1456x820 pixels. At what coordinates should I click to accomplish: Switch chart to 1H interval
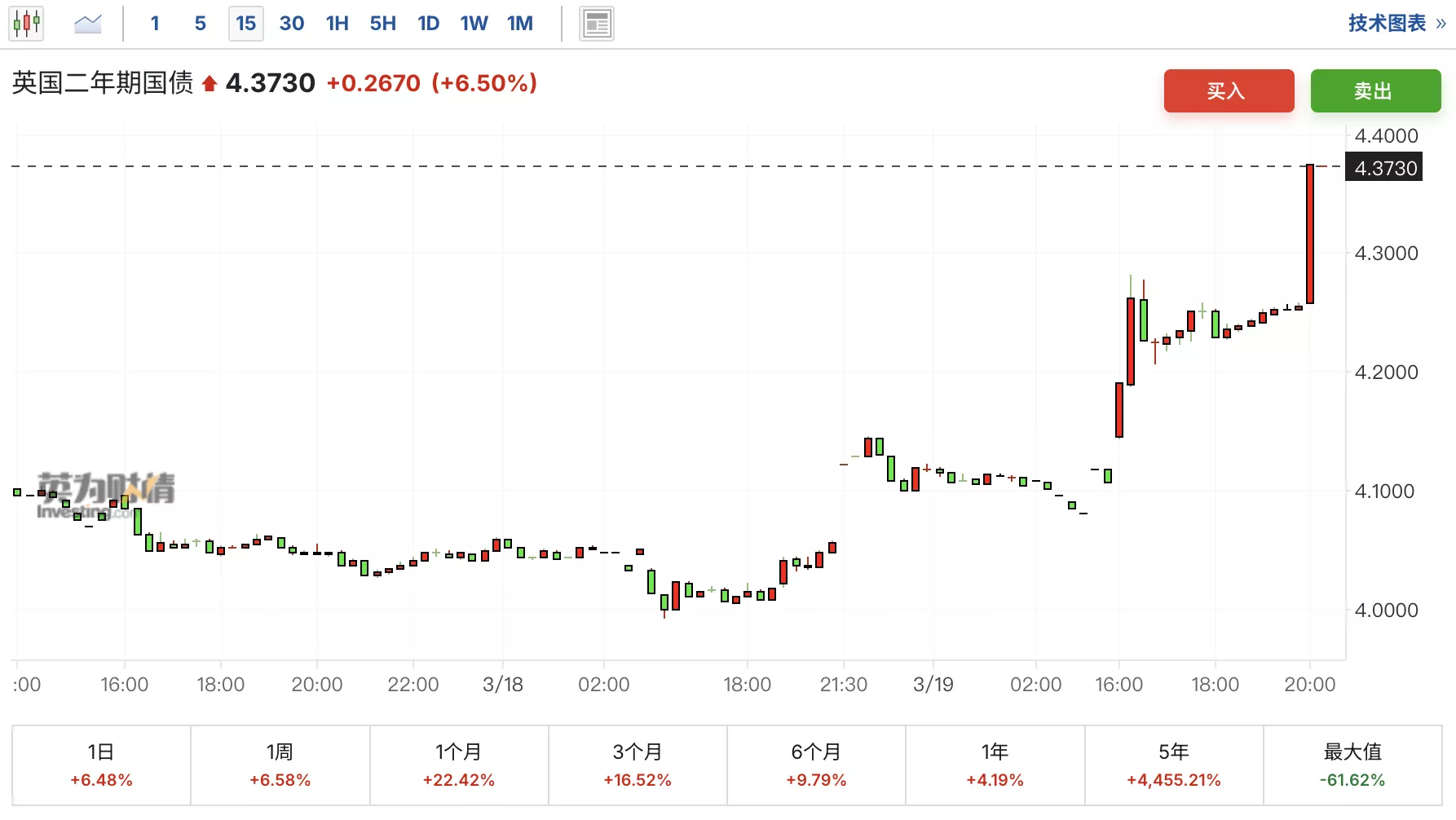338,24
